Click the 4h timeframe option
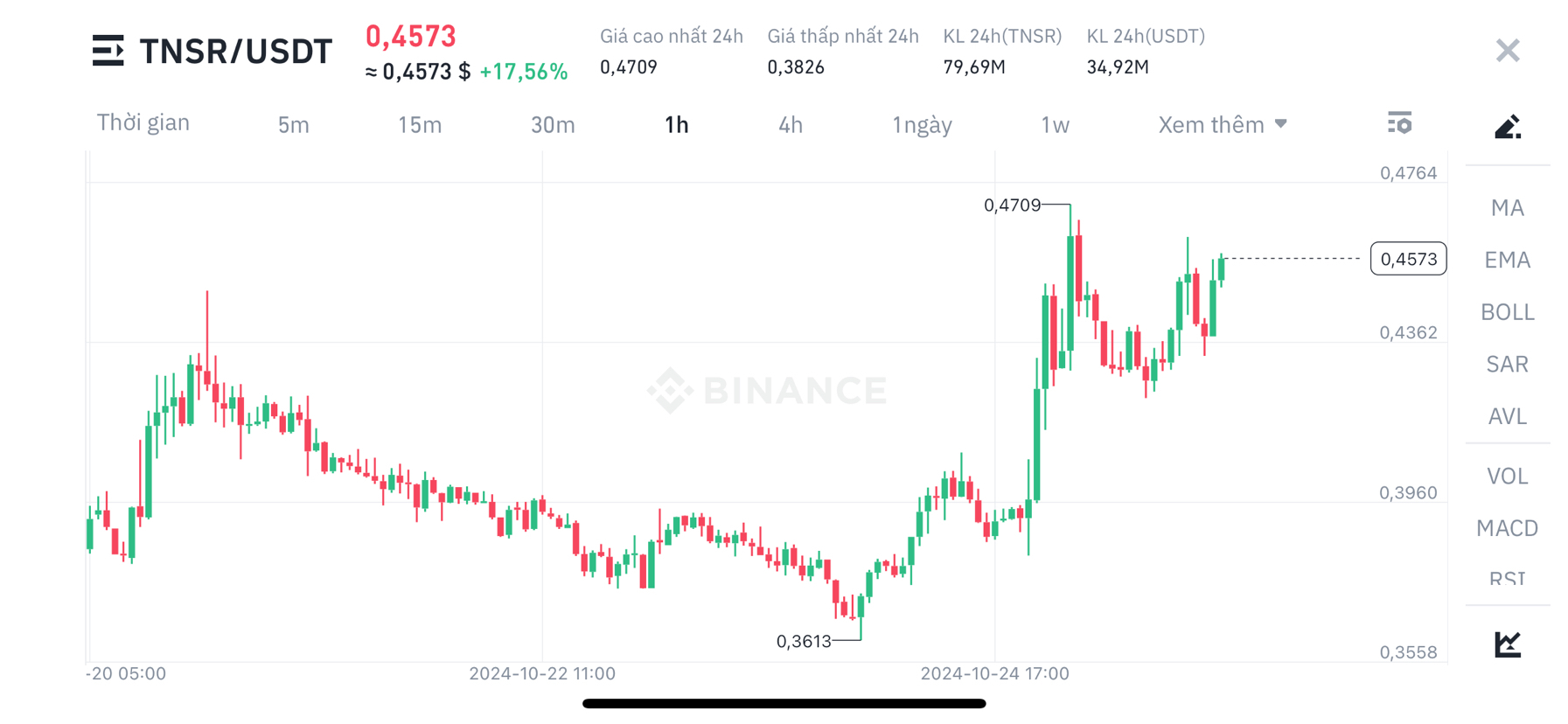 [x=790, y=124]
